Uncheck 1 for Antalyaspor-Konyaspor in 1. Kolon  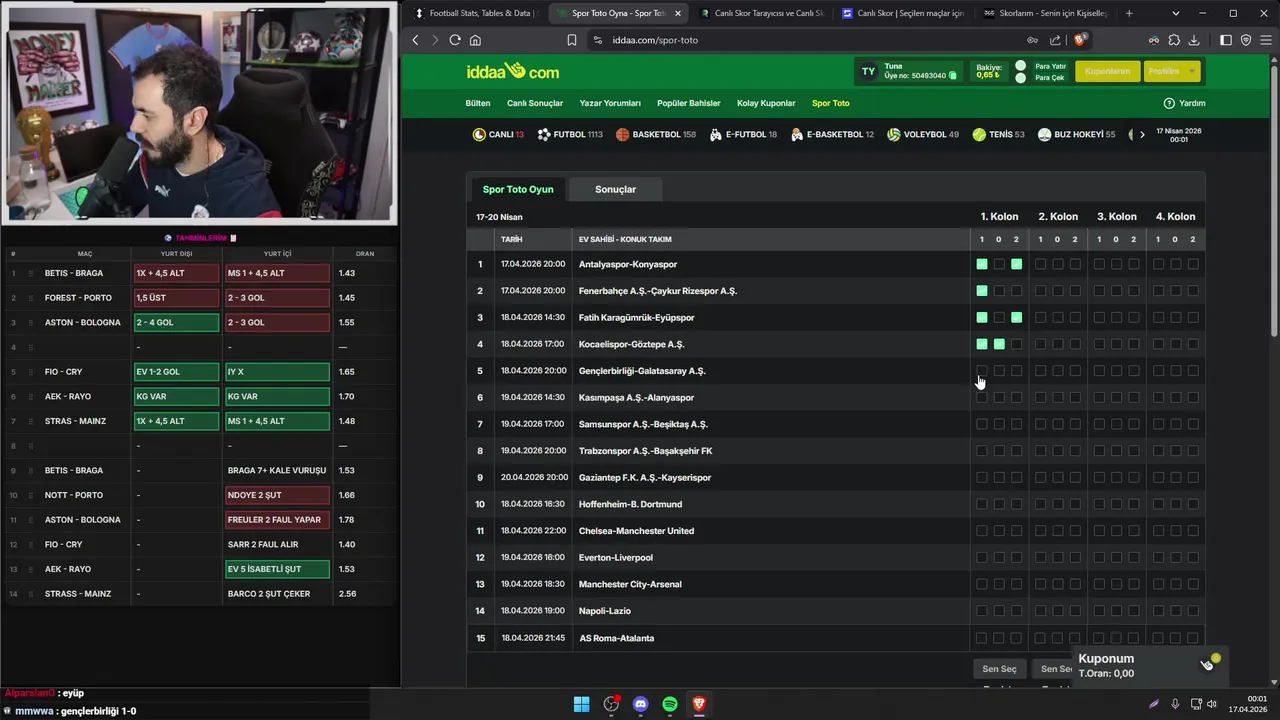pos(982,264)
